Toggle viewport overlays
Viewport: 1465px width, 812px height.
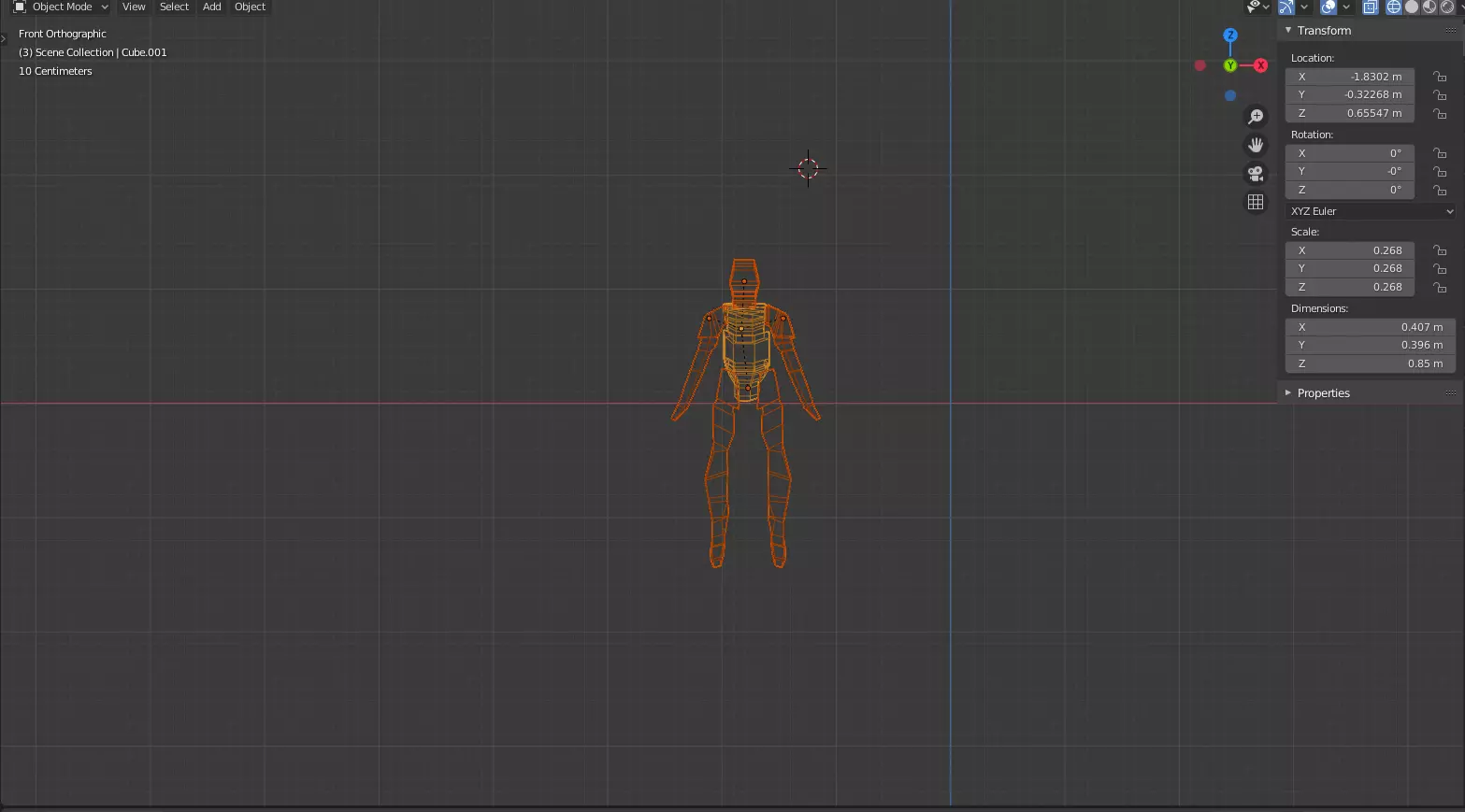click(x=1329, y=7)
